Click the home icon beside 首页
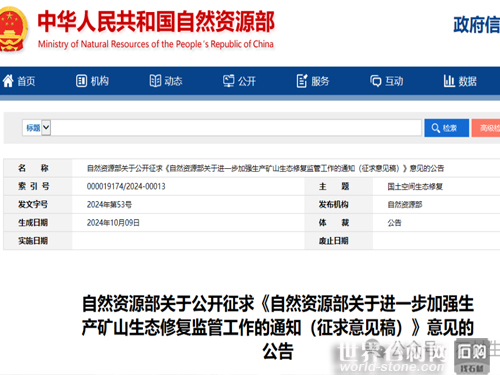Viewport: 500px width, 375px height. click(x=8, y=81)
